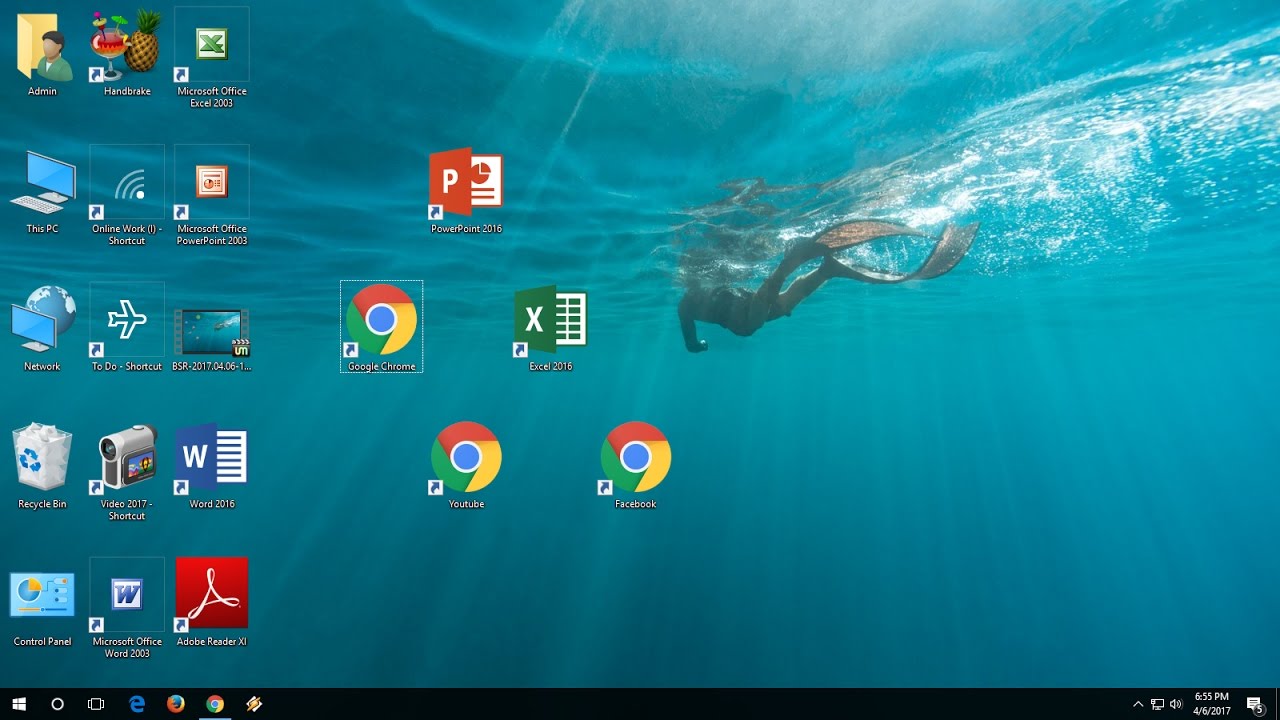Open Cortana search circle in taskbar
The image size is (1280, 720).
(x=57, y=704)
